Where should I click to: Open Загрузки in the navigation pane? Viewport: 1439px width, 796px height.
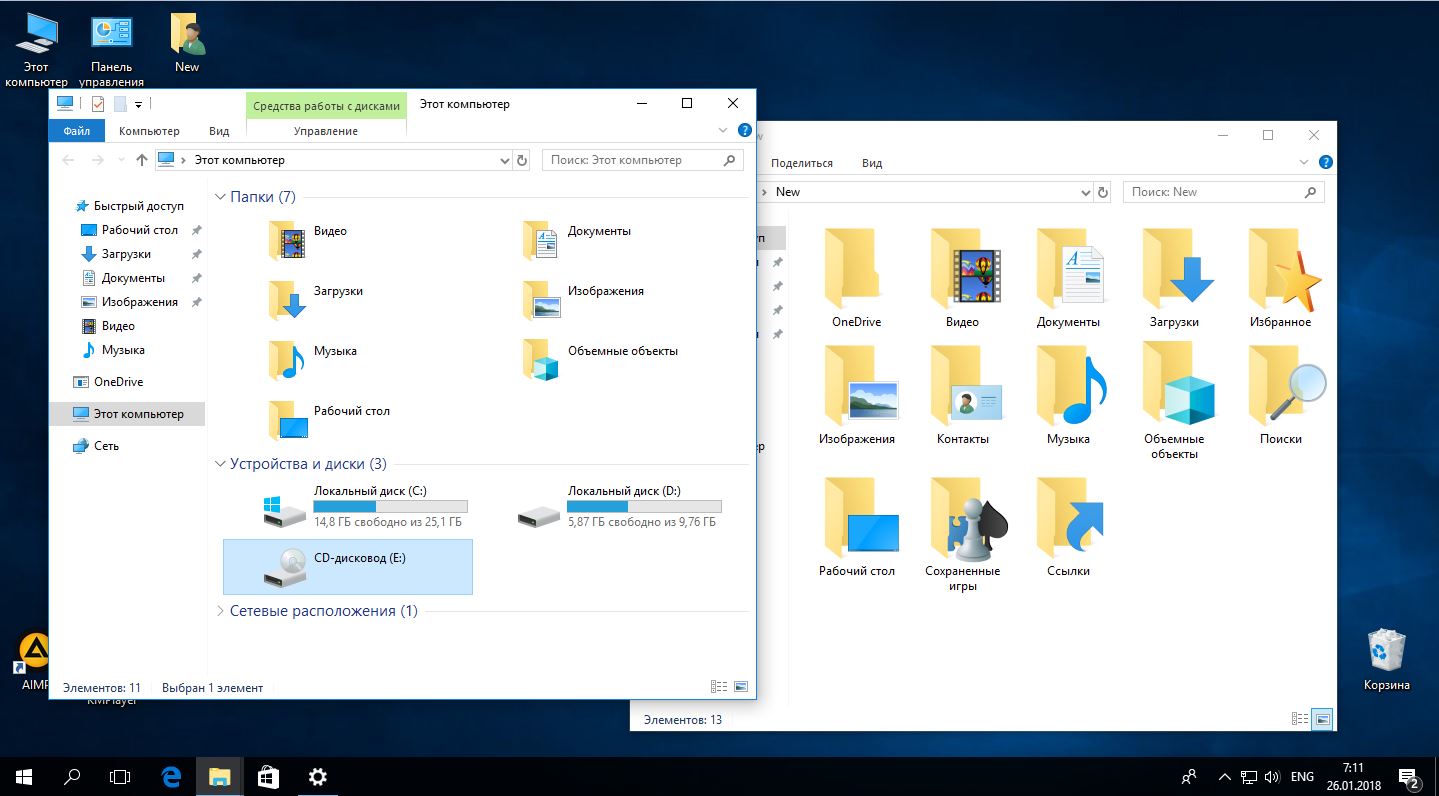126,254
